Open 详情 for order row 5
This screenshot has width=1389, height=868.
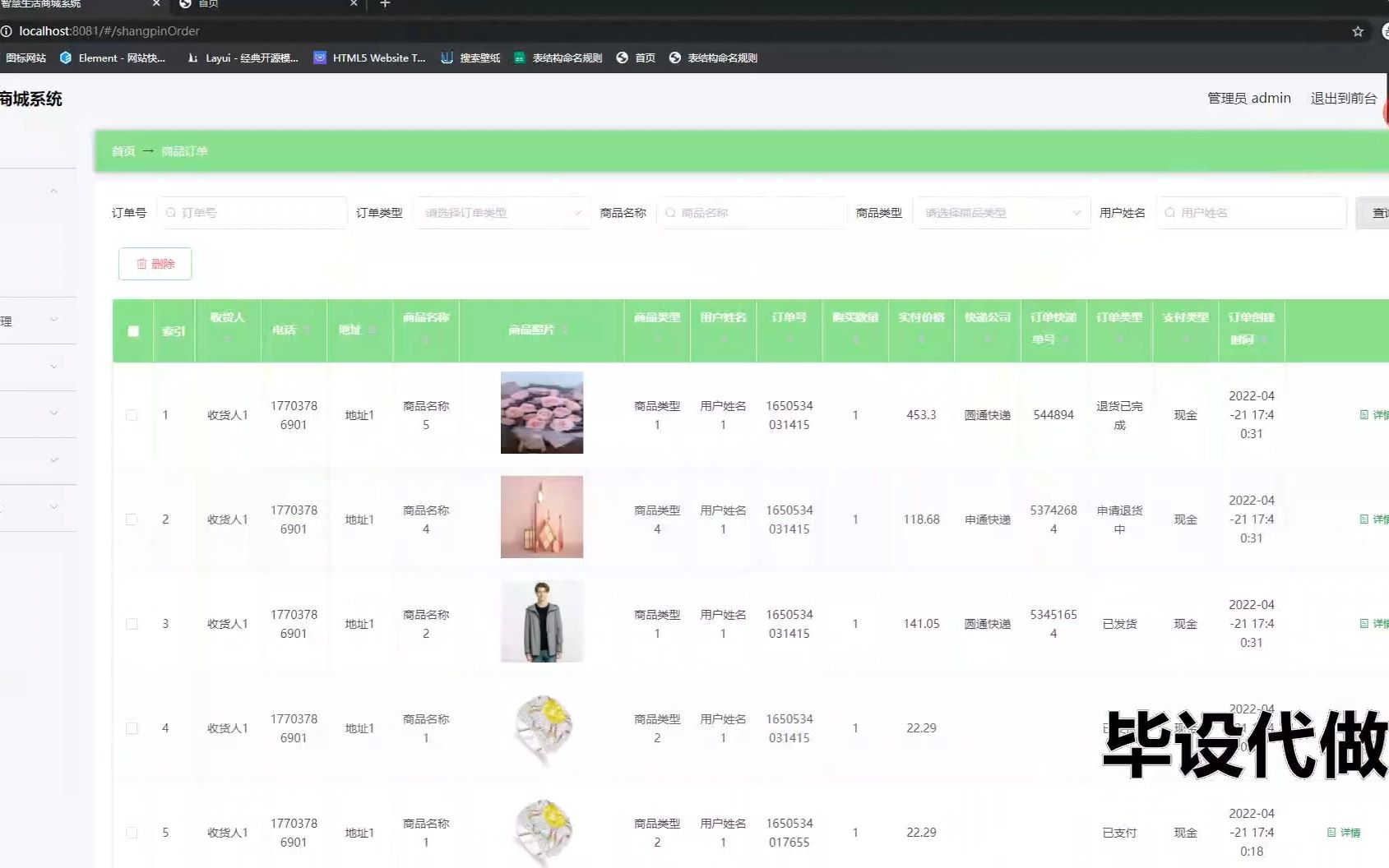tap(1344, 833)
